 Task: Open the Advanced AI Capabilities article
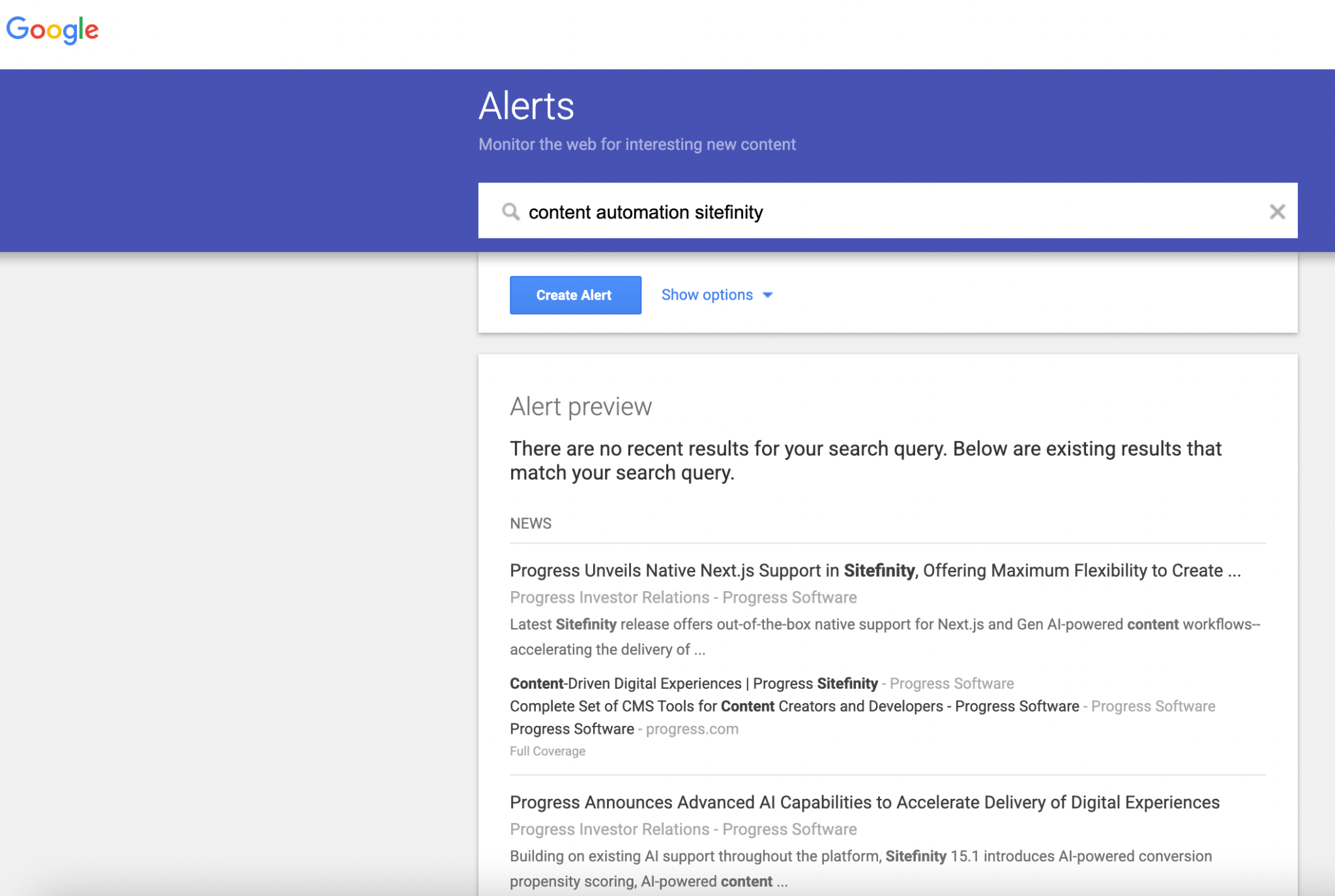pyautogui.click(x=864, y=802)
